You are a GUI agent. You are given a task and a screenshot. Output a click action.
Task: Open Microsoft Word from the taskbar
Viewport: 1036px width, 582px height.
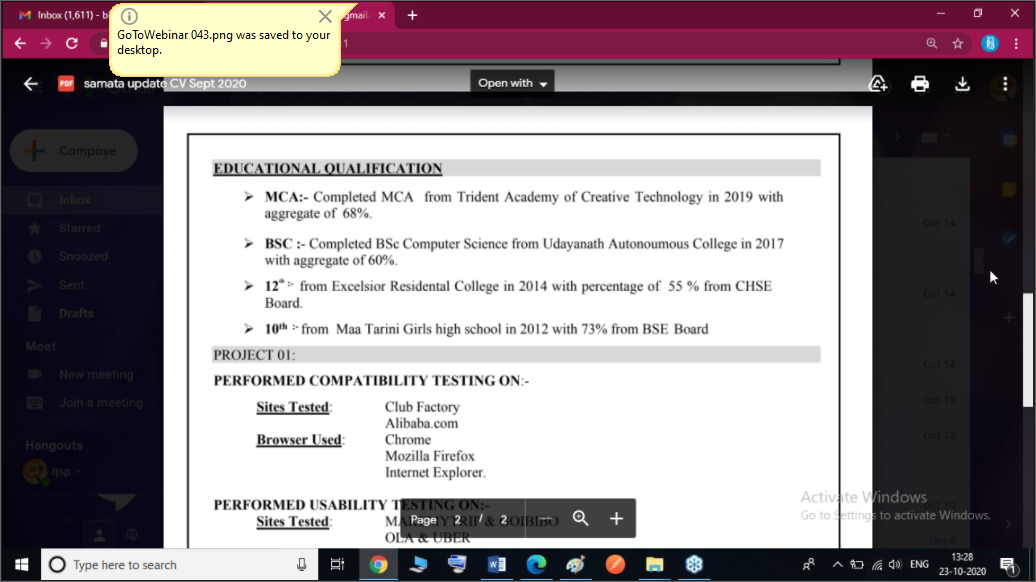496,565
